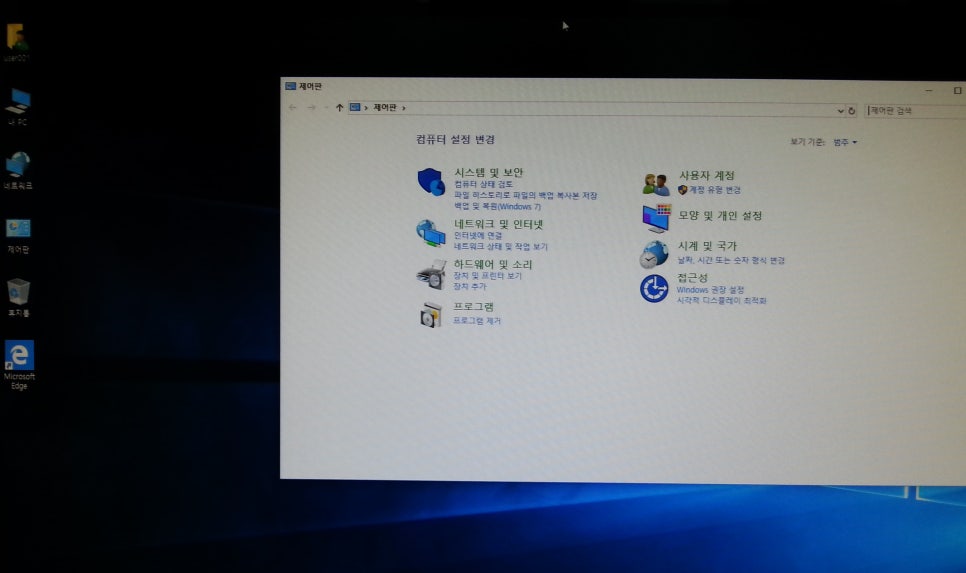Click the Microsoft Edge desktop shortcut

(19, 355)
